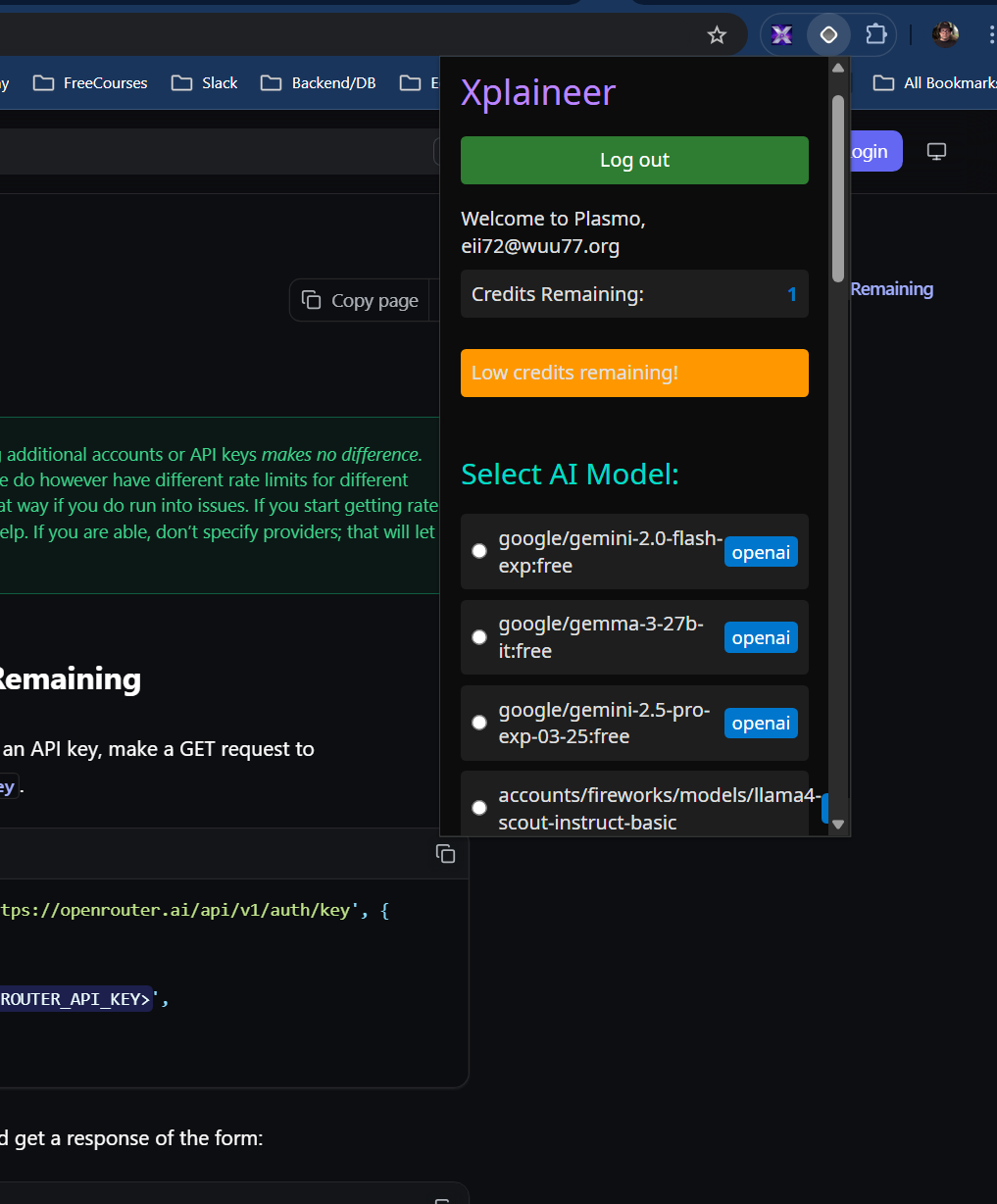Click the "Welcome to Plasmo," text
997x1204 pixels.
click(553, 218)
